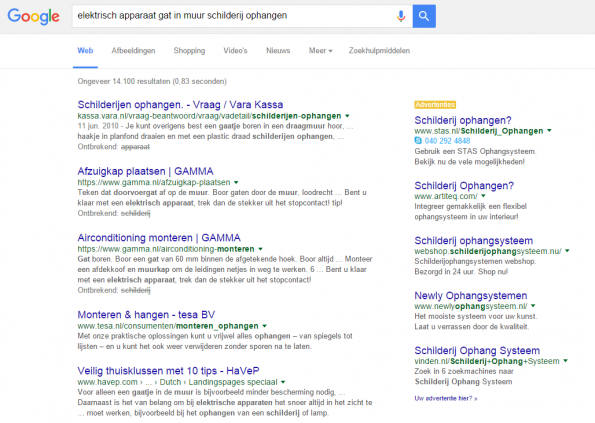
Task: Open result Veilig thuisklussen met 10 tips - HaVeP
Action: 168,371
